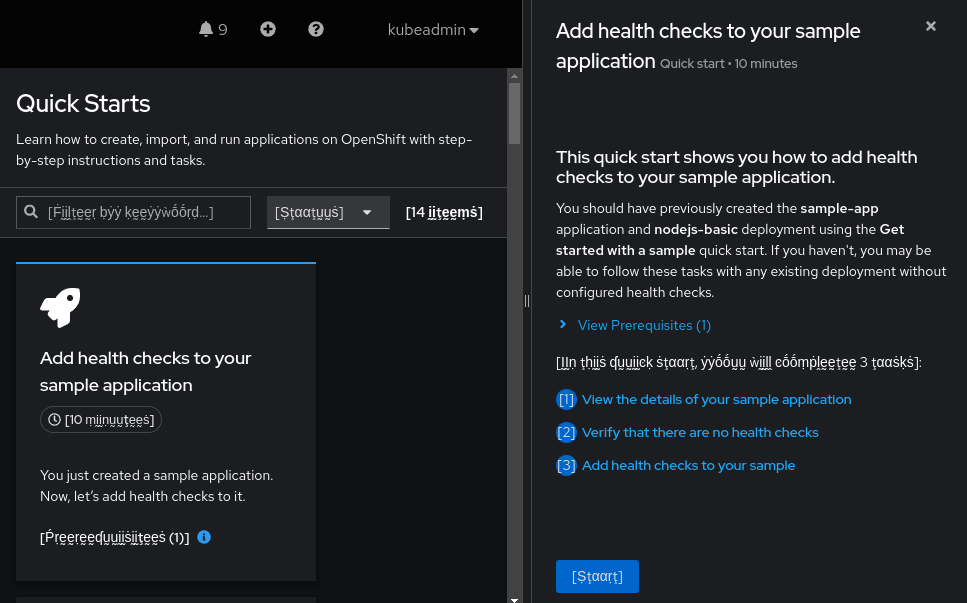Open task 2 Verify no health checks
Screen dimensions: 967x603
coord(700,433)
